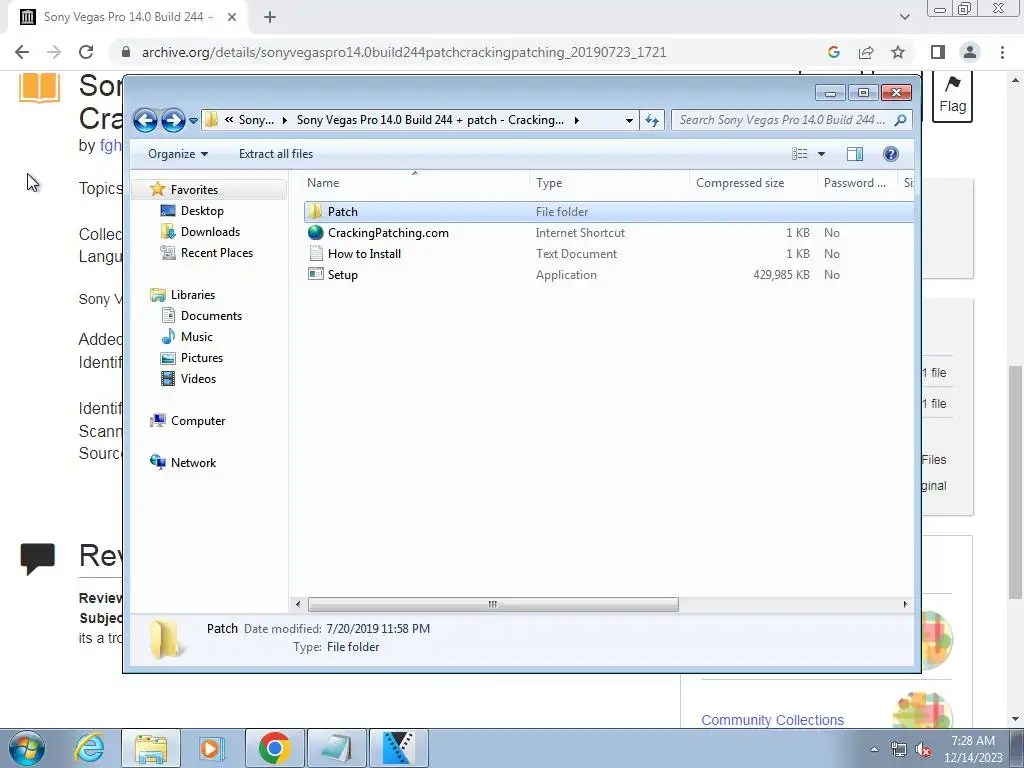Screen dimensions: 1024x768
Task: Select Network in the navigation pane
Action: pyautogui.click(x=193, y=462)
